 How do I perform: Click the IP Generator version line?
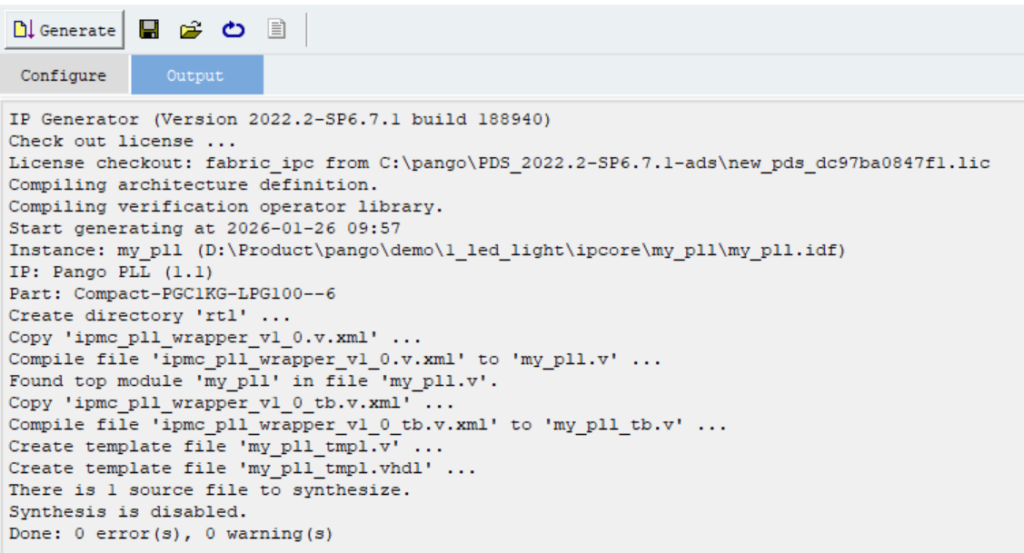(280, 119)
